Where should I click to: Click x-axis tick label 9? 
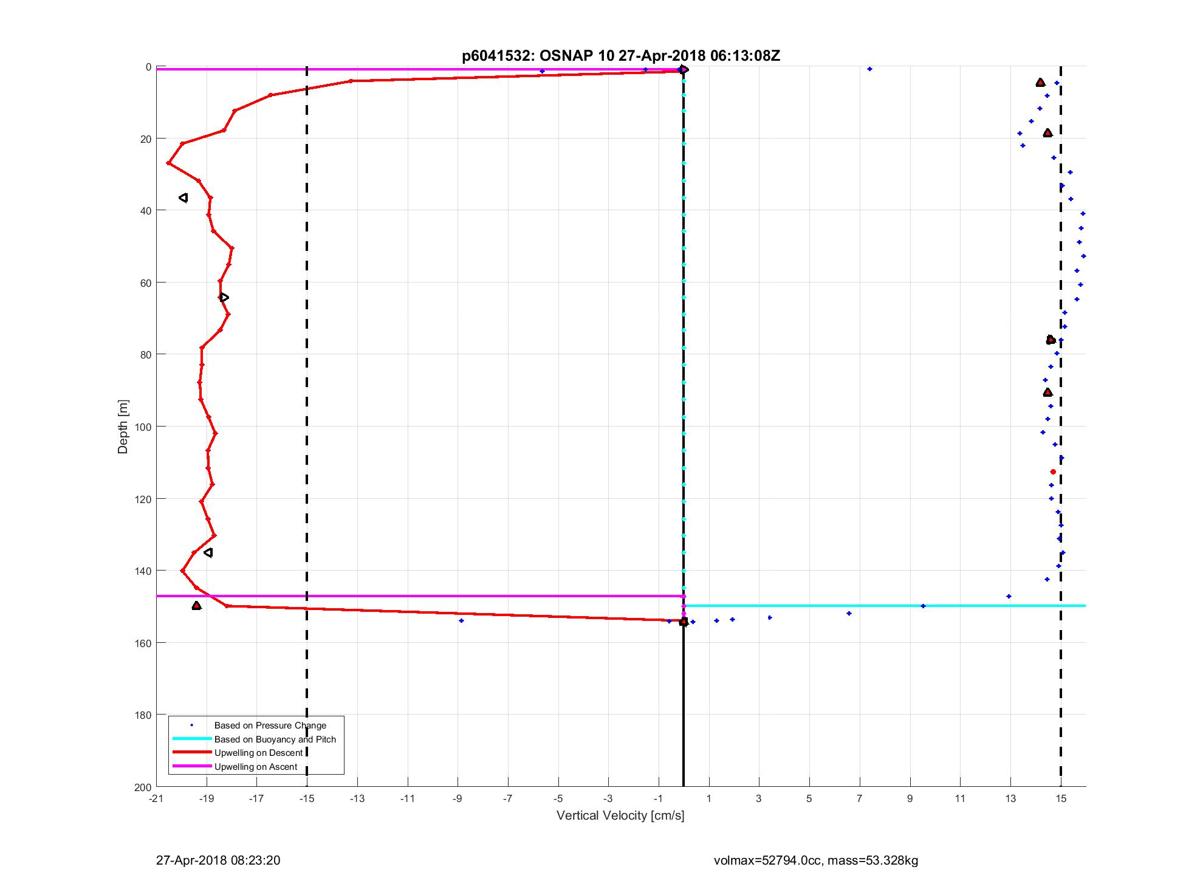[910, 799]
